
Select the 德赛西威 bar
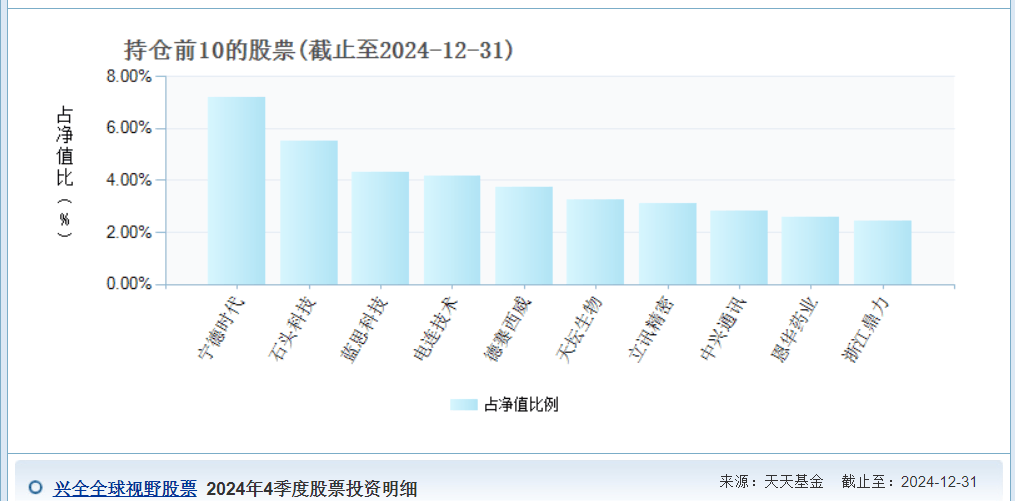pyautogui.click(x=523, y=236)
